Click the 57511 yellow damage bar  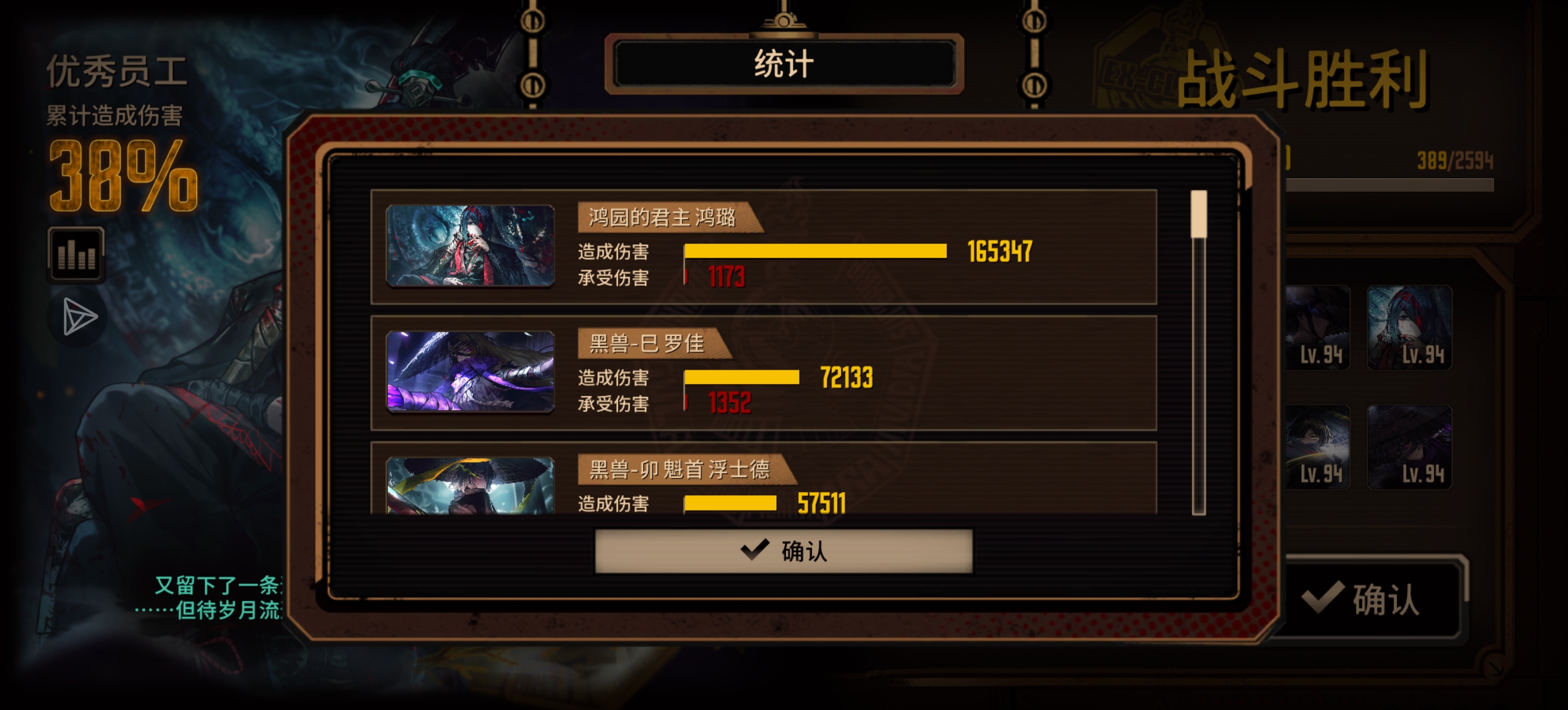pos(730,503)
